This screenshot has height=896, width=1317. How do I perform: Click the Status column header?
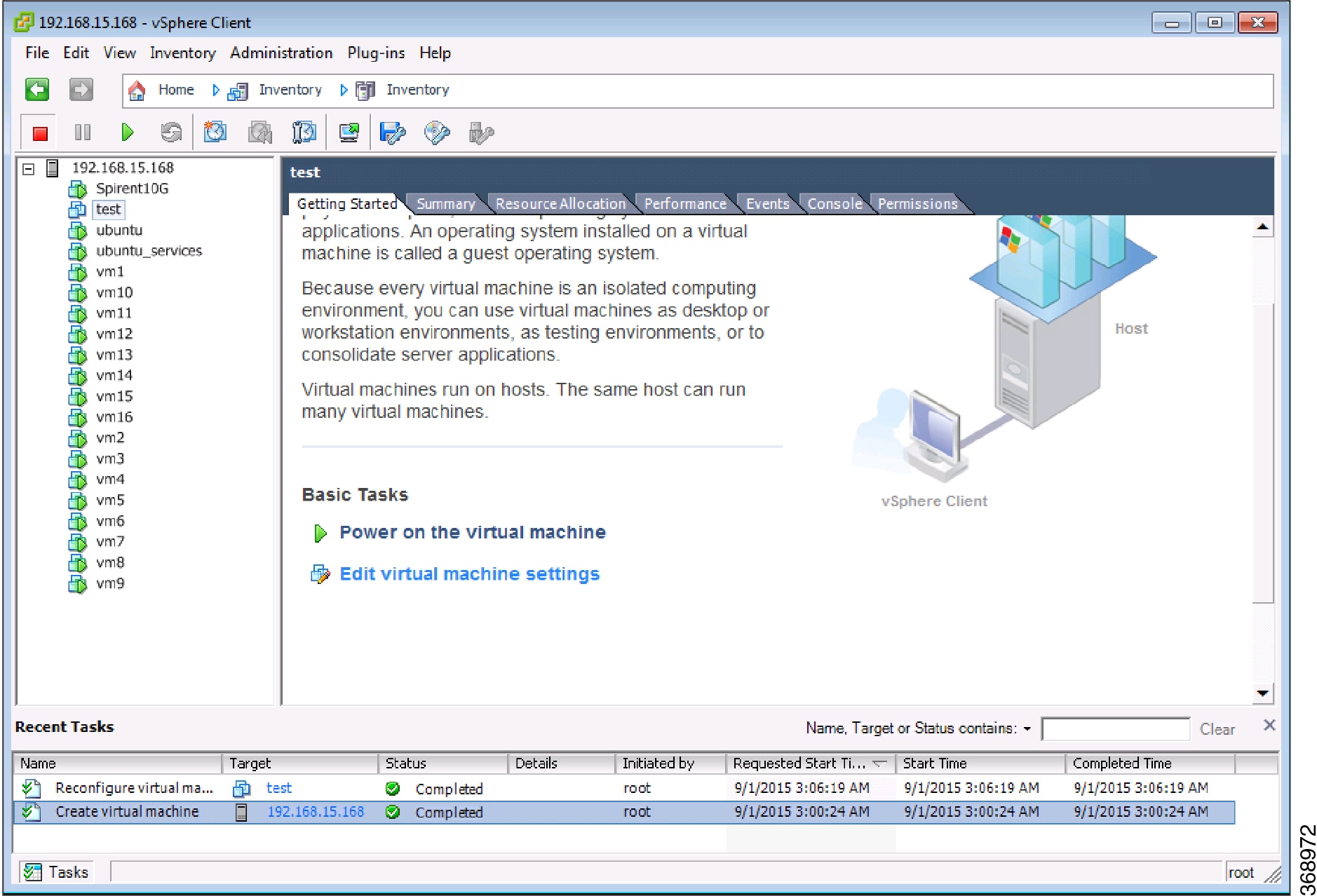tap(443, 763)
